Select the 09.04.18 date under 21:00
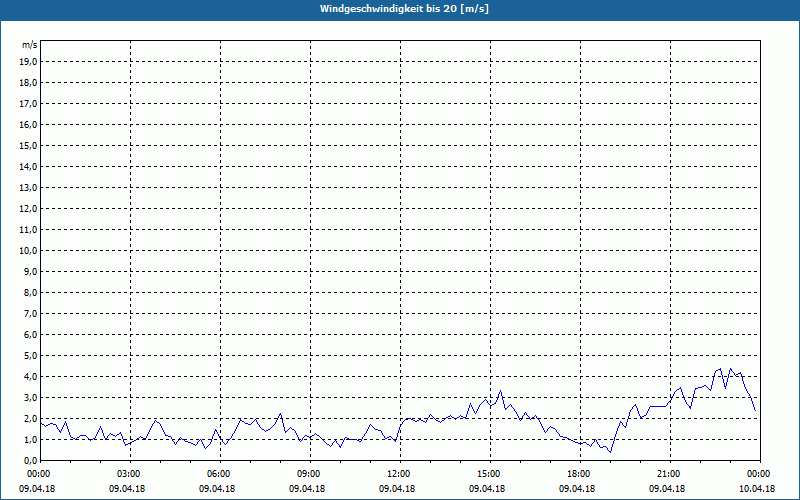The width and height of the screenshot is (800, 500). click(667, 489)
